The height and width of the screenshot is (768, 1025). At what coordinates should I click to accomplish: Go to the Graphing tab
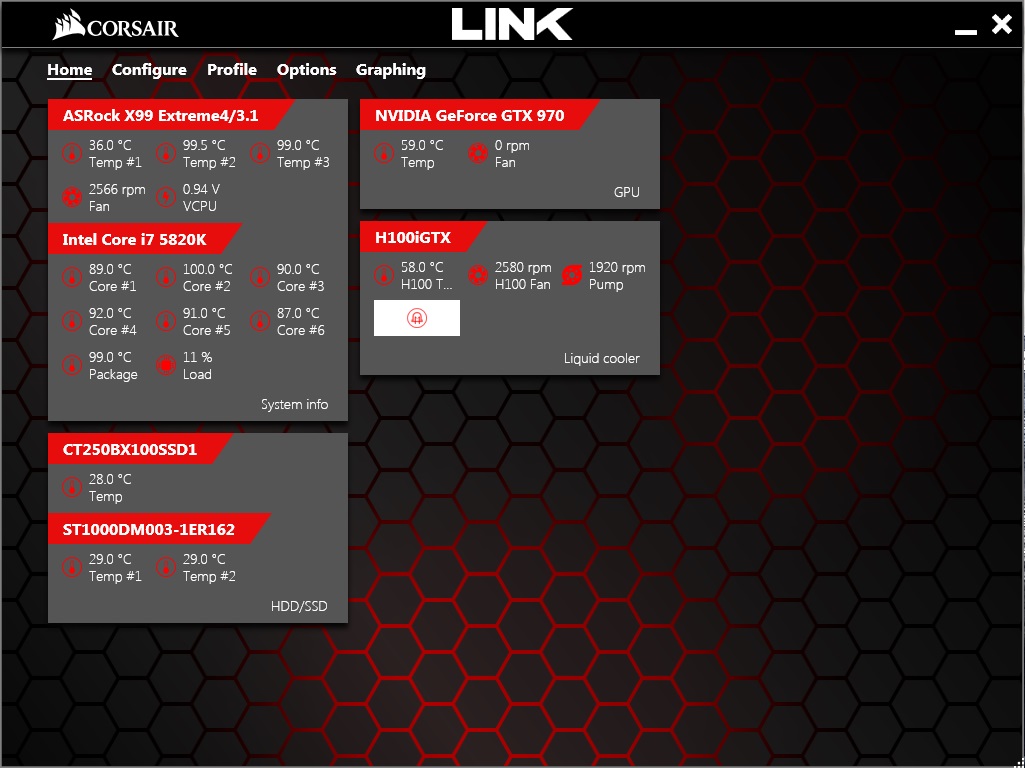(x=390, y=70)
